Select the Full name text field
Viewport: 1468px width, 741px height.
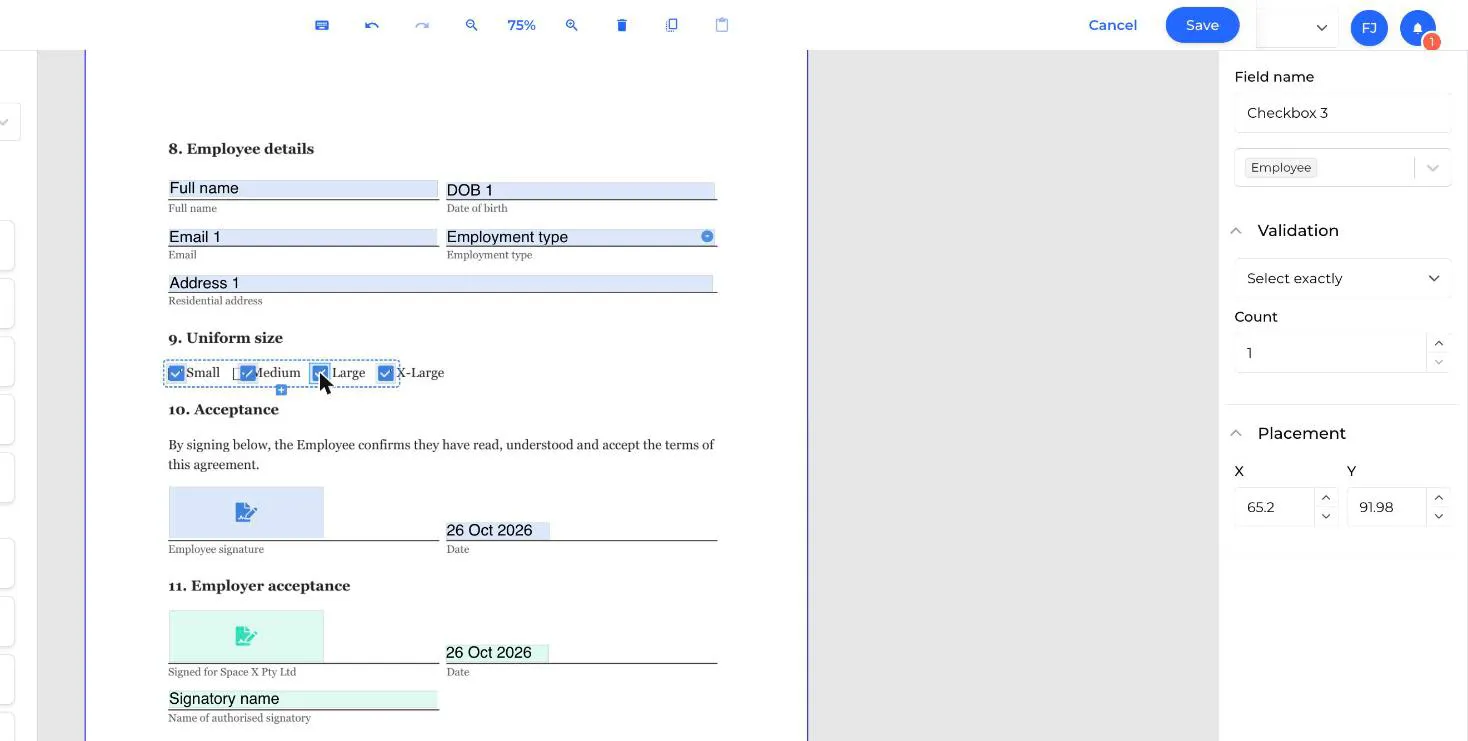click(x=303, y=188)
